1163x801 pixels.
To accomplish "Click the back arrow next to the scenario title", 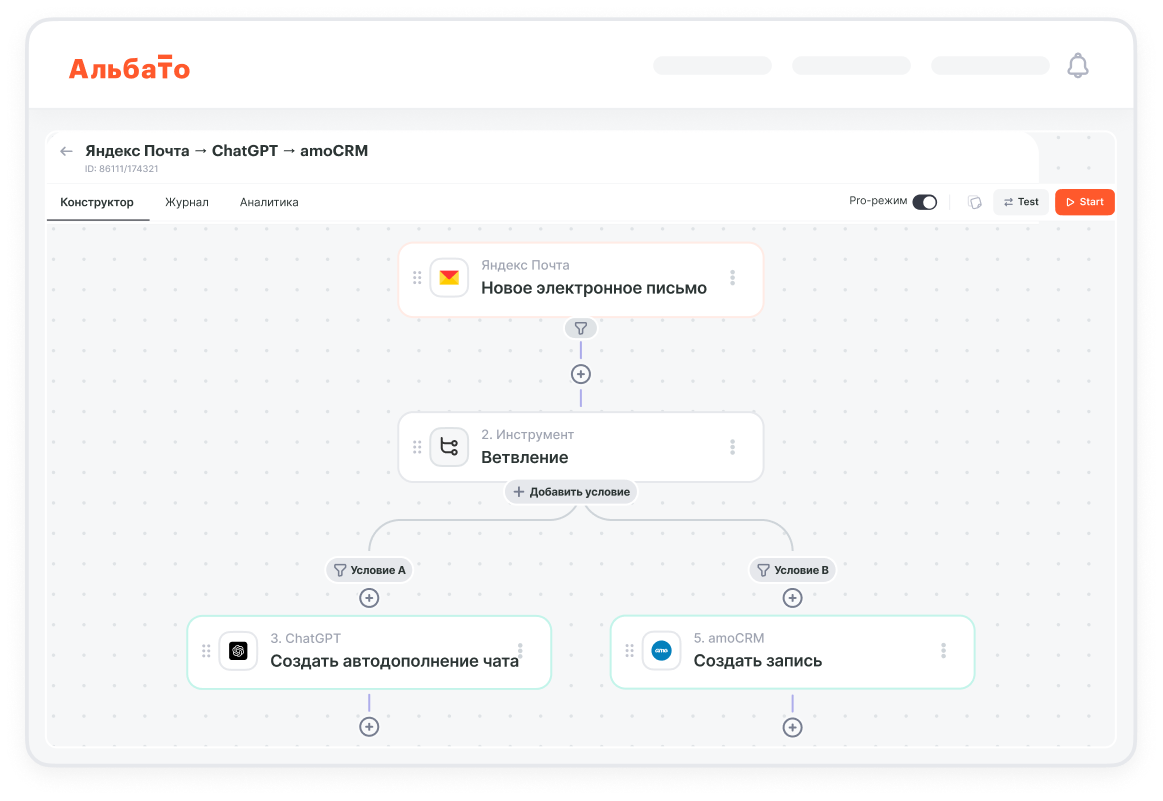I will (x=66, y=150).
